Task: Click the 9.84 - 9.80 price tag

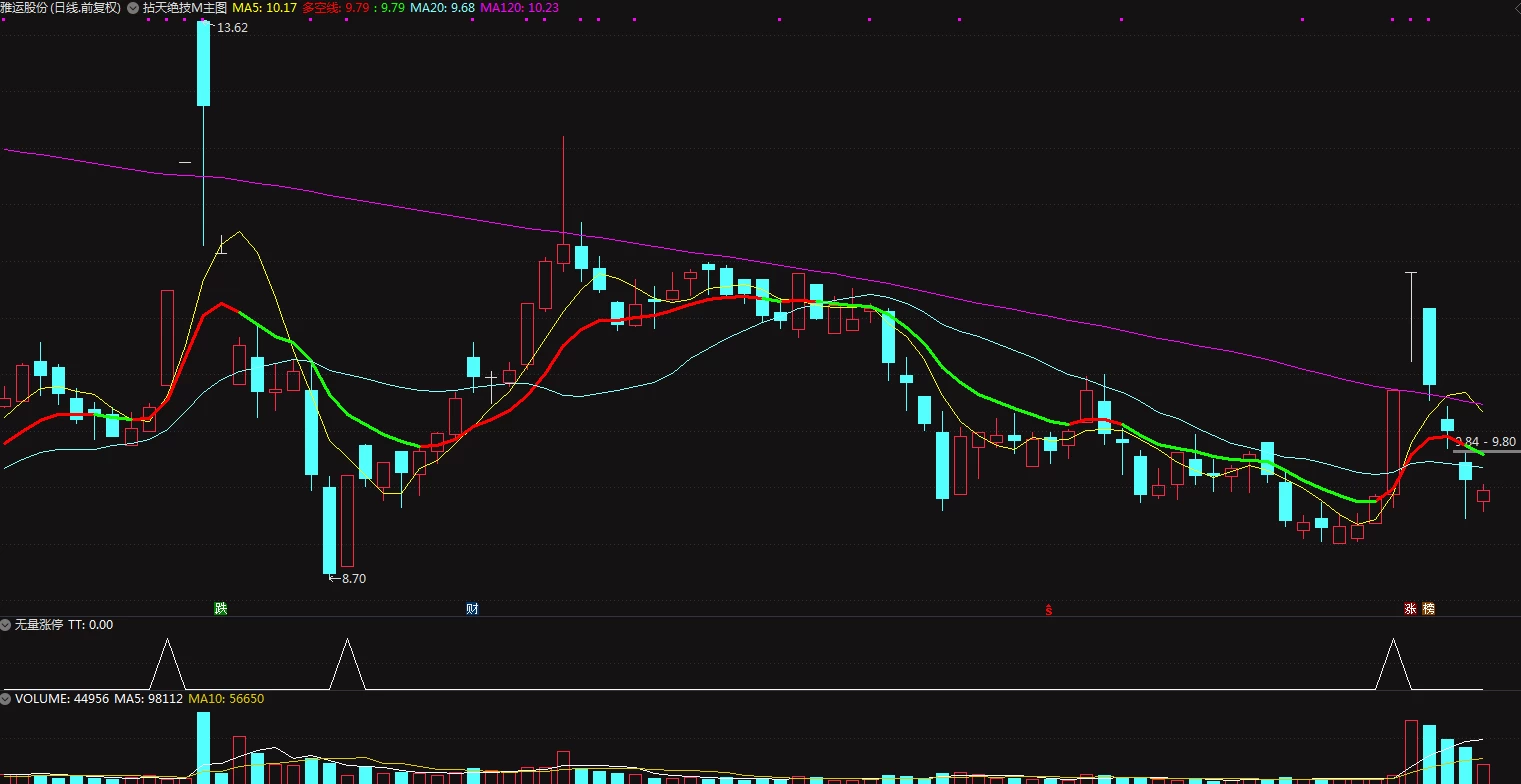Action: coord(1485,441)
